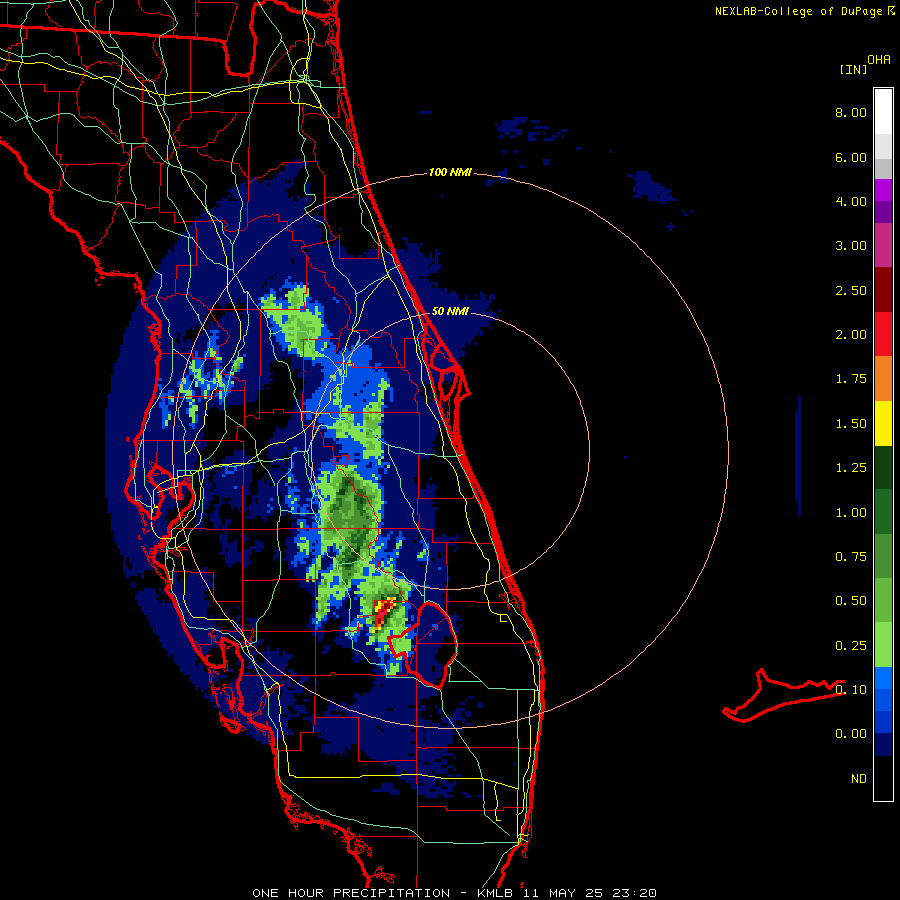
Task: Click the 0.50 legend value
Action: pos(851,601)
